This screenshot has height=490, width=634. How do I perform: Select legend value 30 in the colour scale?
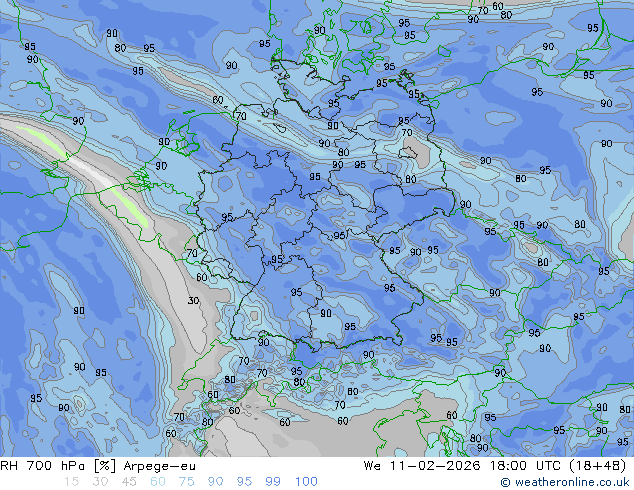tap(100, 482)
